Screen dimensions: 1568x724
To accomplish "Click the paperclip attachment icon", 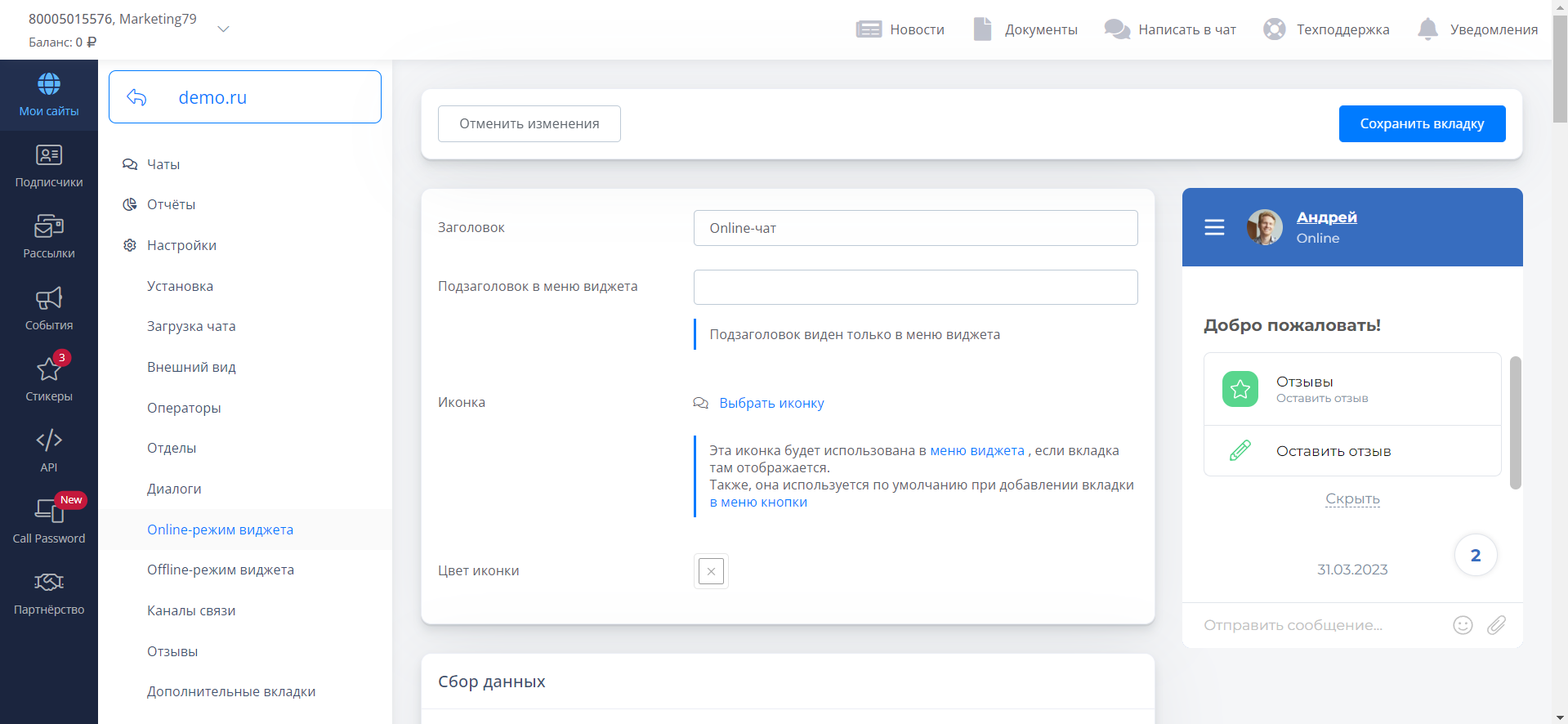I will (1496, 625).
